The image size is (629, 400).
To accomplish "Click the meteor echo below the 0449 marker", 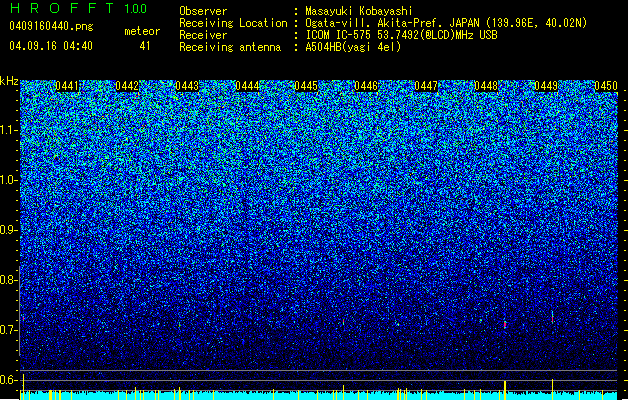I will pyautogui.click(x=552, y=317).
